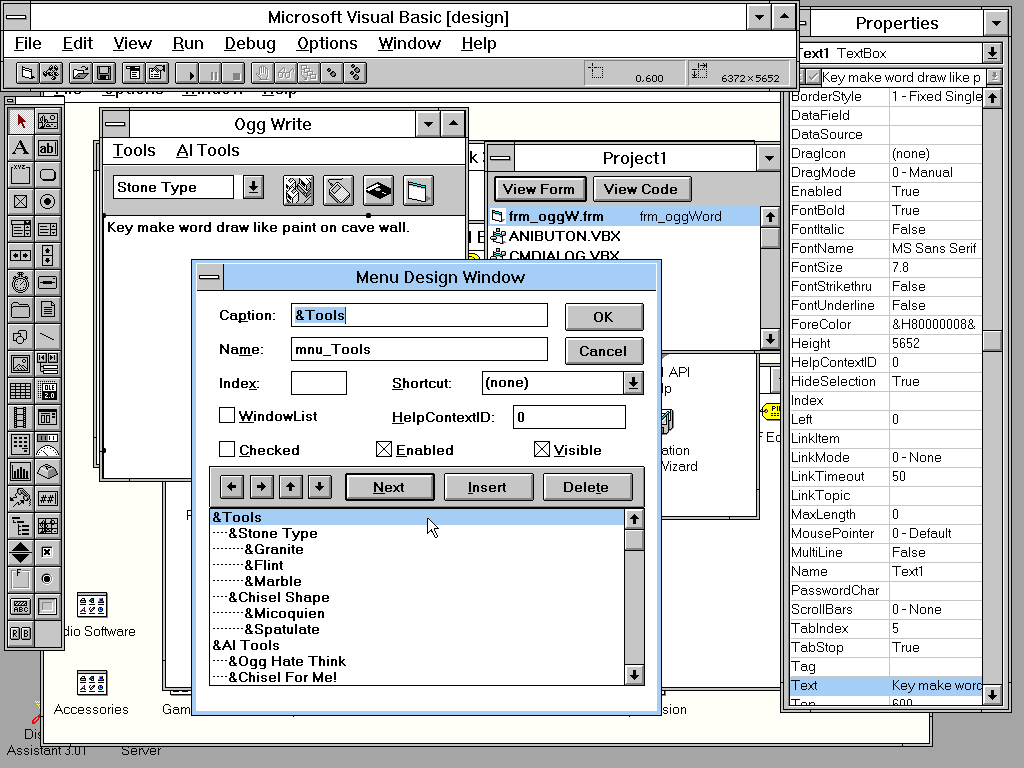
Task: Select frm_oggW.frm in Project1 list
Action: (x=624, y=216)
